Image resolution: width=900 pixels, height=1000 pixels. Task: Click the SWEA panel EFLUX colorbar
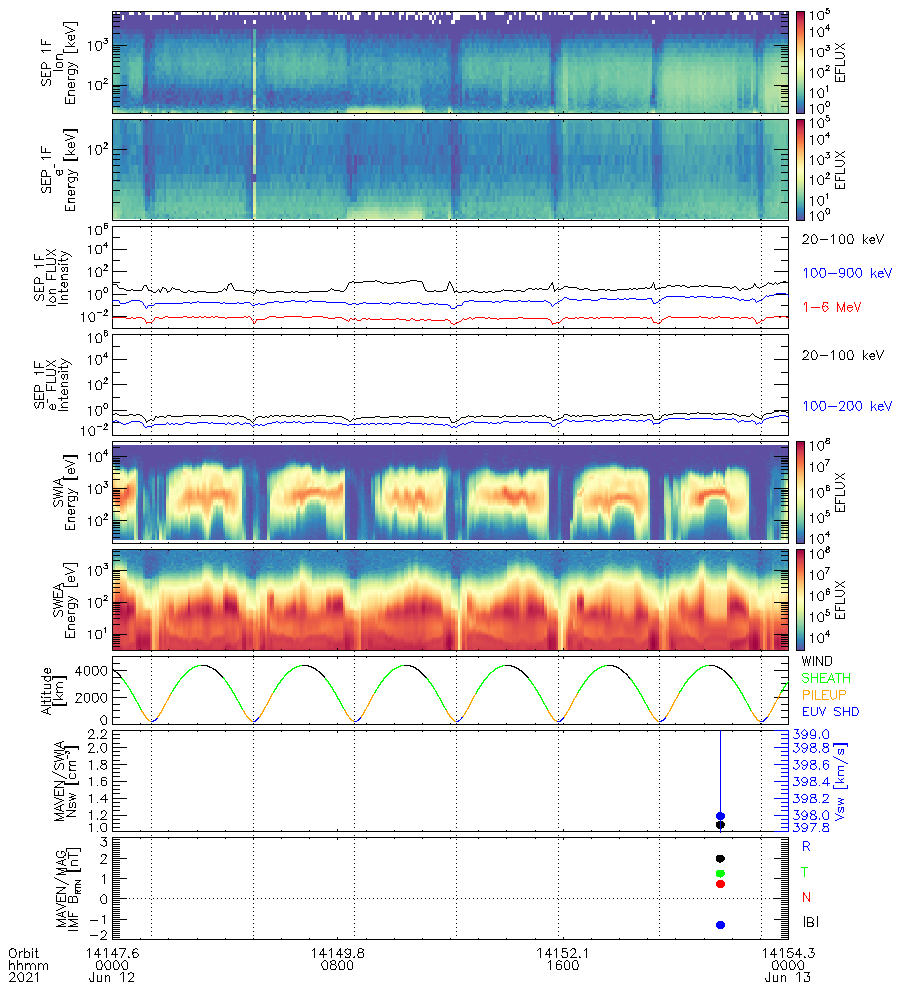pos(803,598)
